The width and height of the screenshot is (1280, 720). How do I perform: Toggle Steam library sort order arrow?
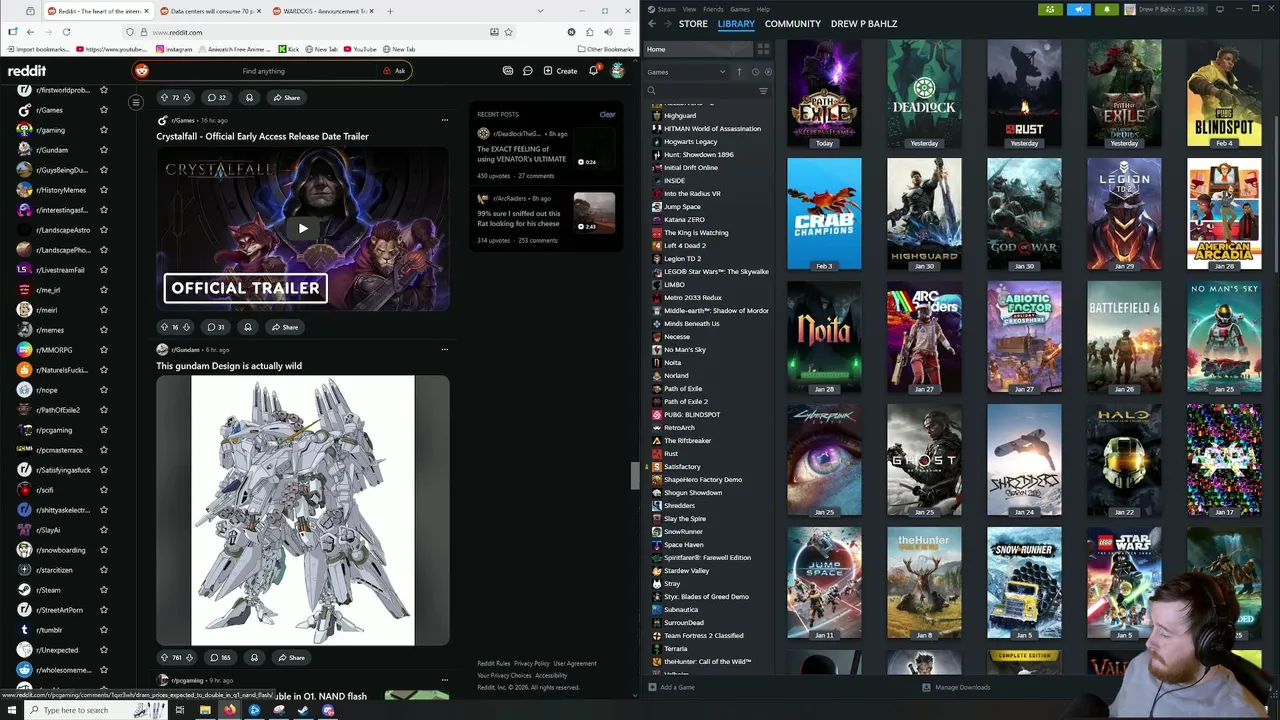click(x=739, y=72)
